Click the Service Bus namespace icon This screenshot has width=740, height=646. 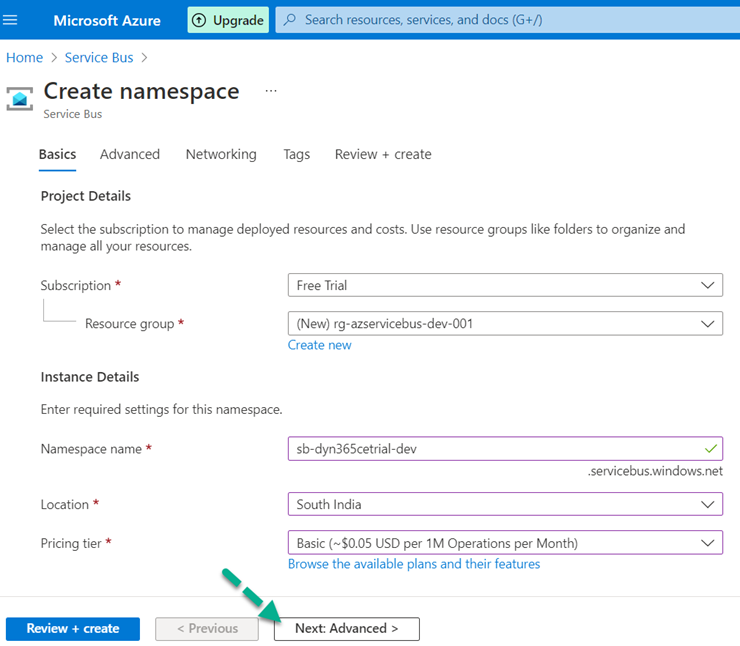click(19, 99)
